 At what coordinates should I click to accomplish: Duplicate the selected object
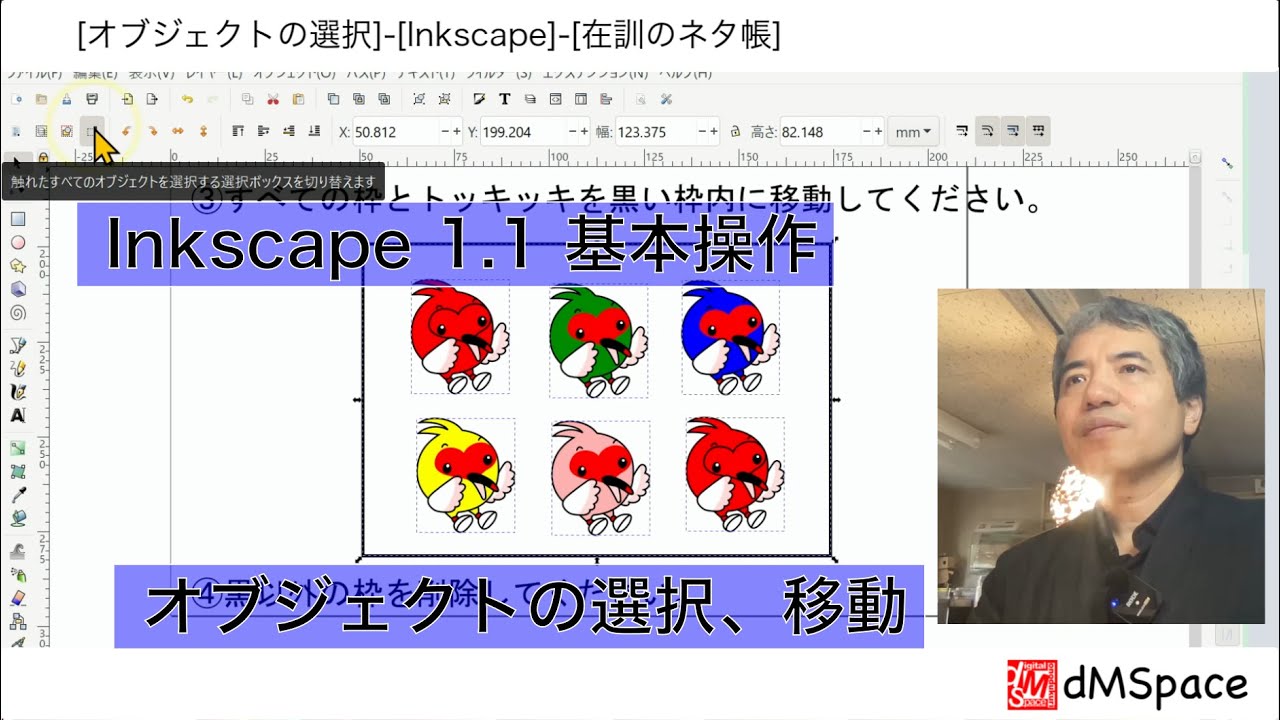[333, 99]
